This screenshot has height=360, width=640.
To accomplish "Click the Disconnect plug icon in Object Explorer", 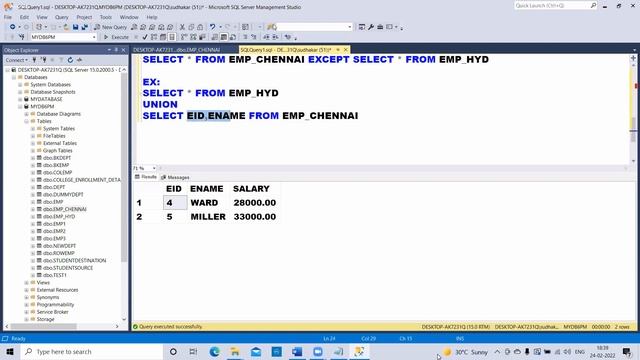I will click(43, 60).
